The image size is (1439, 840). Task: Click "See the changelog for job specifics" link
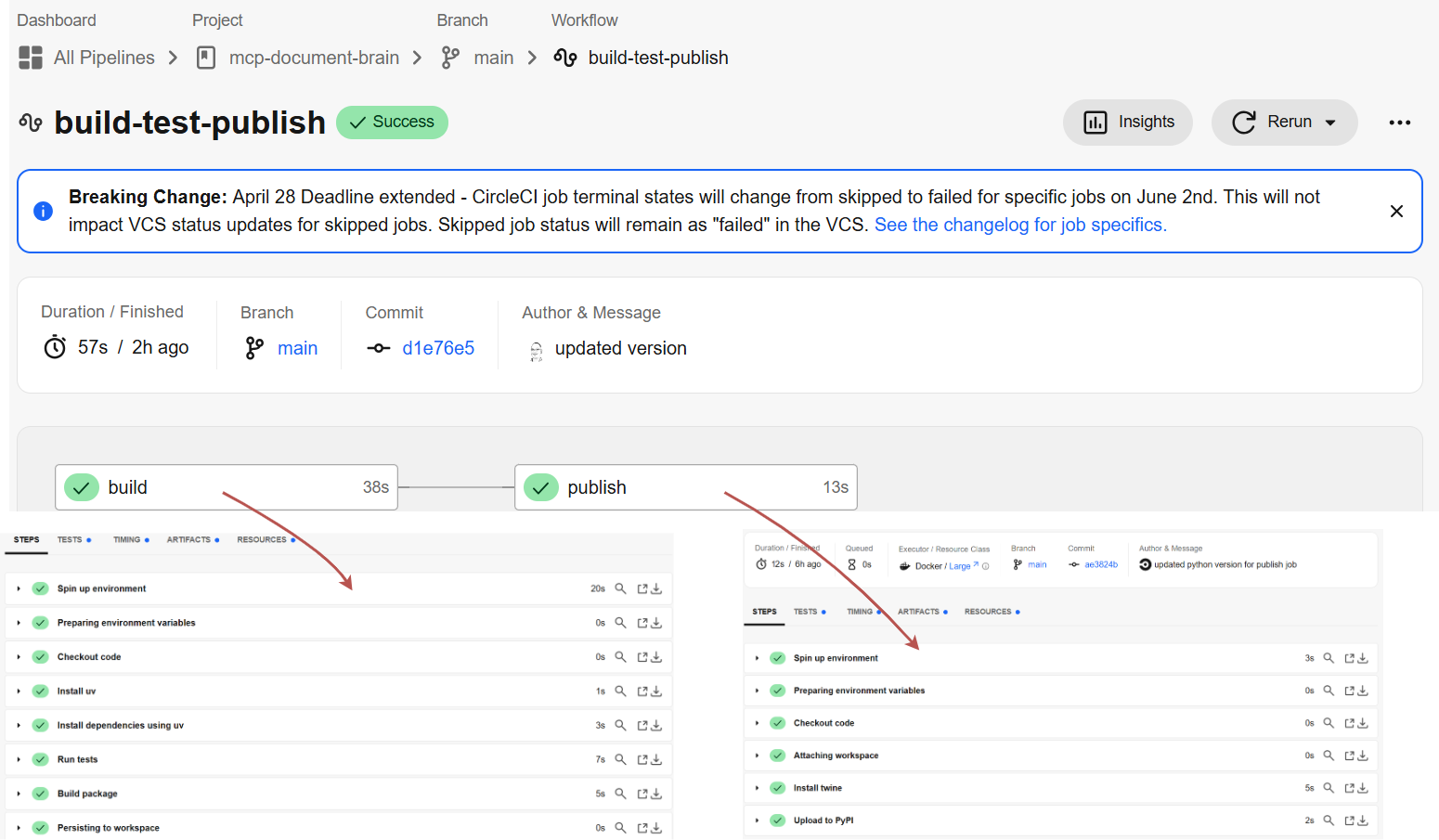point(1019,224)
